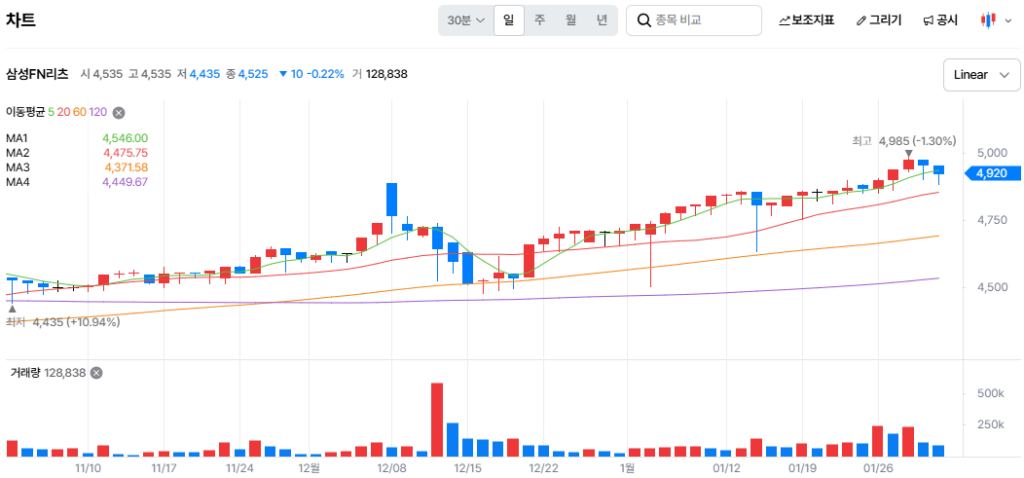This screenshot has height=478, width=1024.
Task: Open the 보조지표 indicators menu
Action: coord(807,20)
